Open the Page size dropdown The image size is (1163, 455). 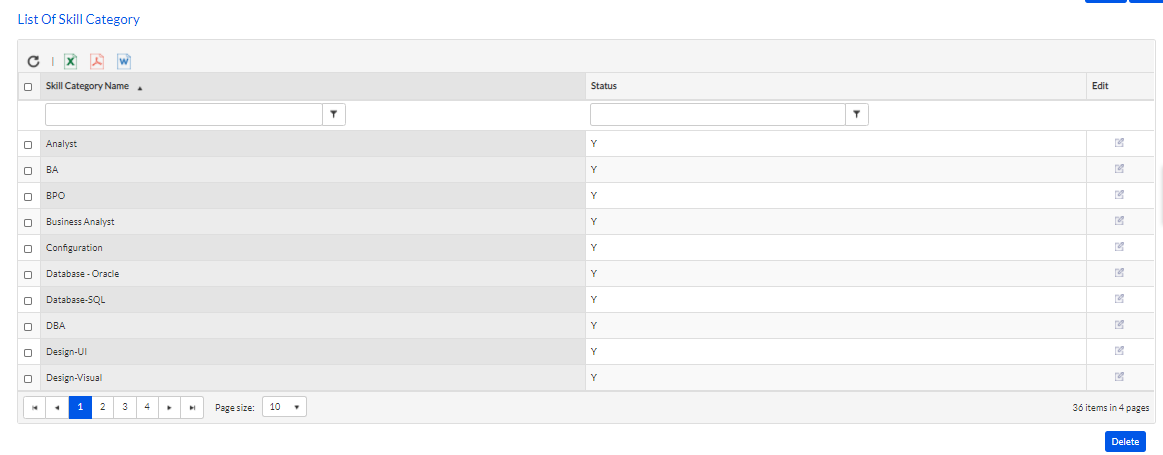tap(284, 407)
